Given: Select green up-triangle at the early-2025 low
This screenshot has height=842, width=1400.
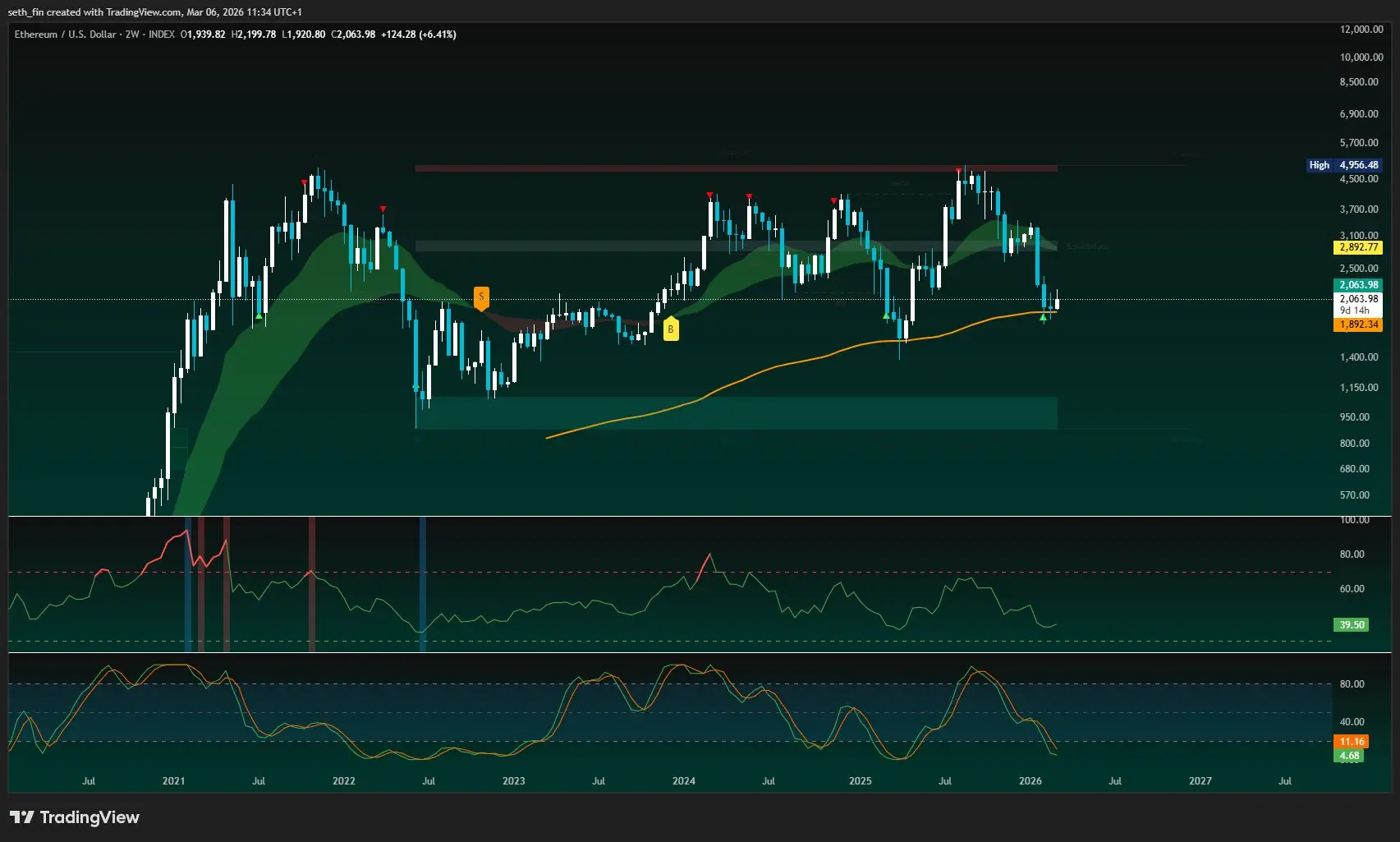Looking at the screenshot, I should (886, 315).
